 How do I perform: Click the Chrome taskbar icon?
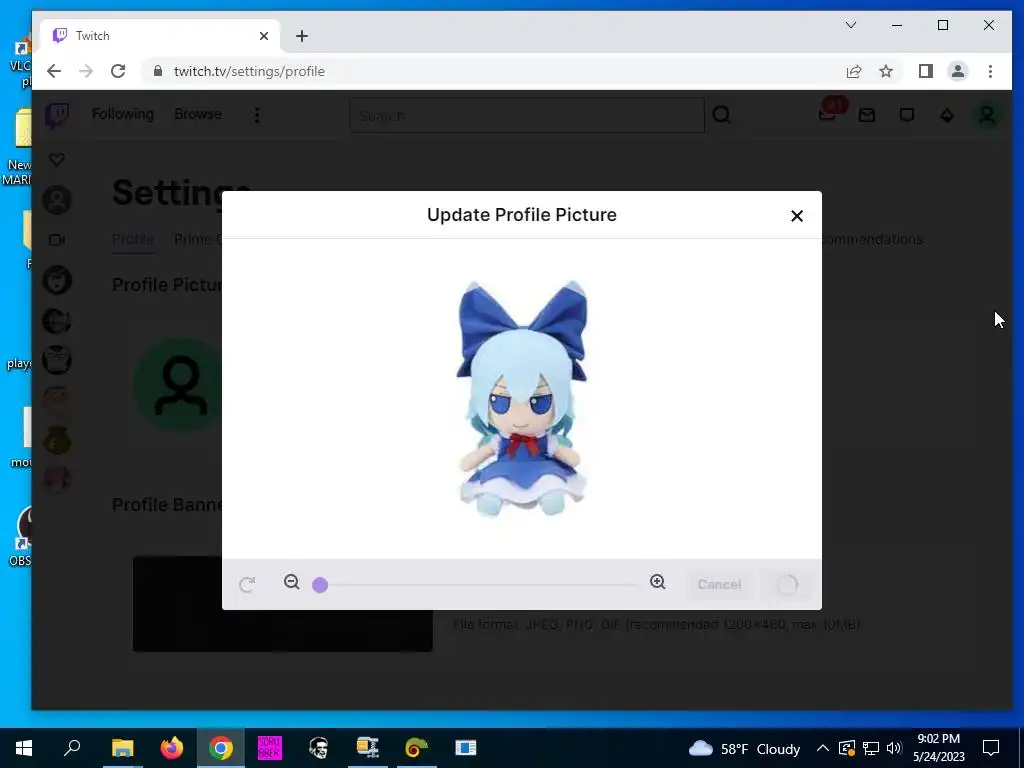[221, 748]
